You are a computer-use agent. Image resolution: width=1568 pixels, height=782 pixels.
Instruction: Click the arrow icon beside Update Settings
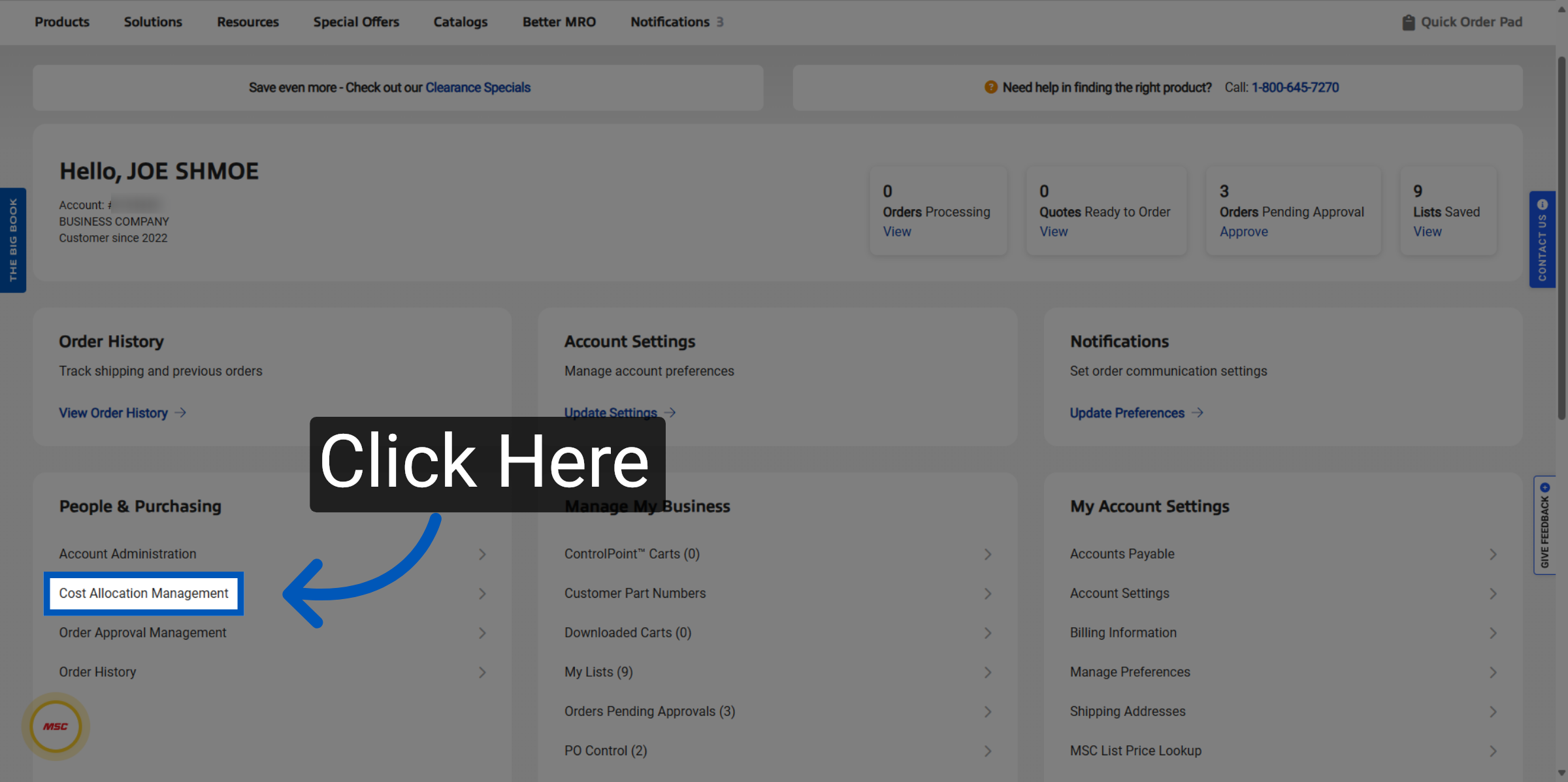pyautogui.click(x=670, y=413)
